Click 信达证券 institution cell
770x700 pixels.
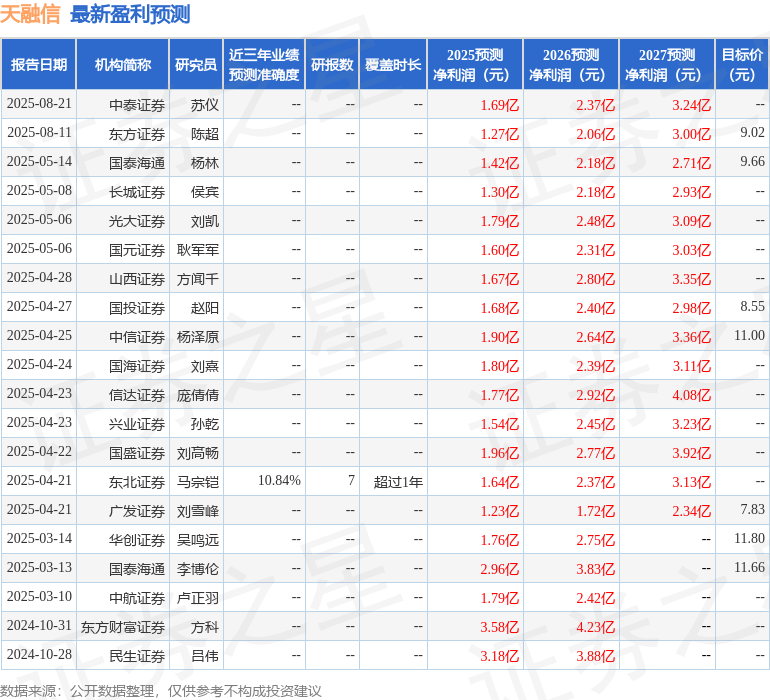(137, 395)
